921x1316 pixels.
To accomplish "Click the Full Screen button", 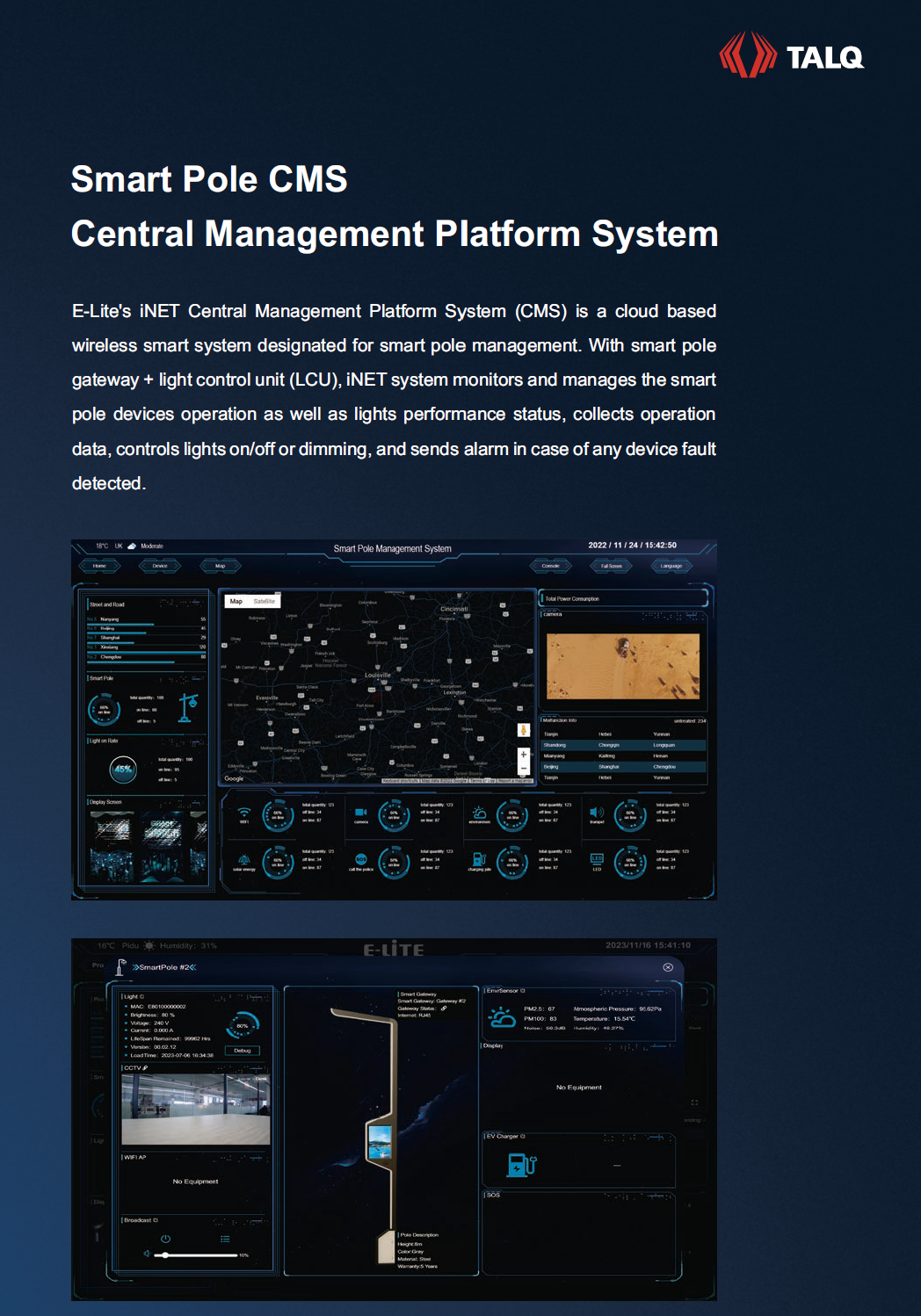I will click(x=611, y=566).
